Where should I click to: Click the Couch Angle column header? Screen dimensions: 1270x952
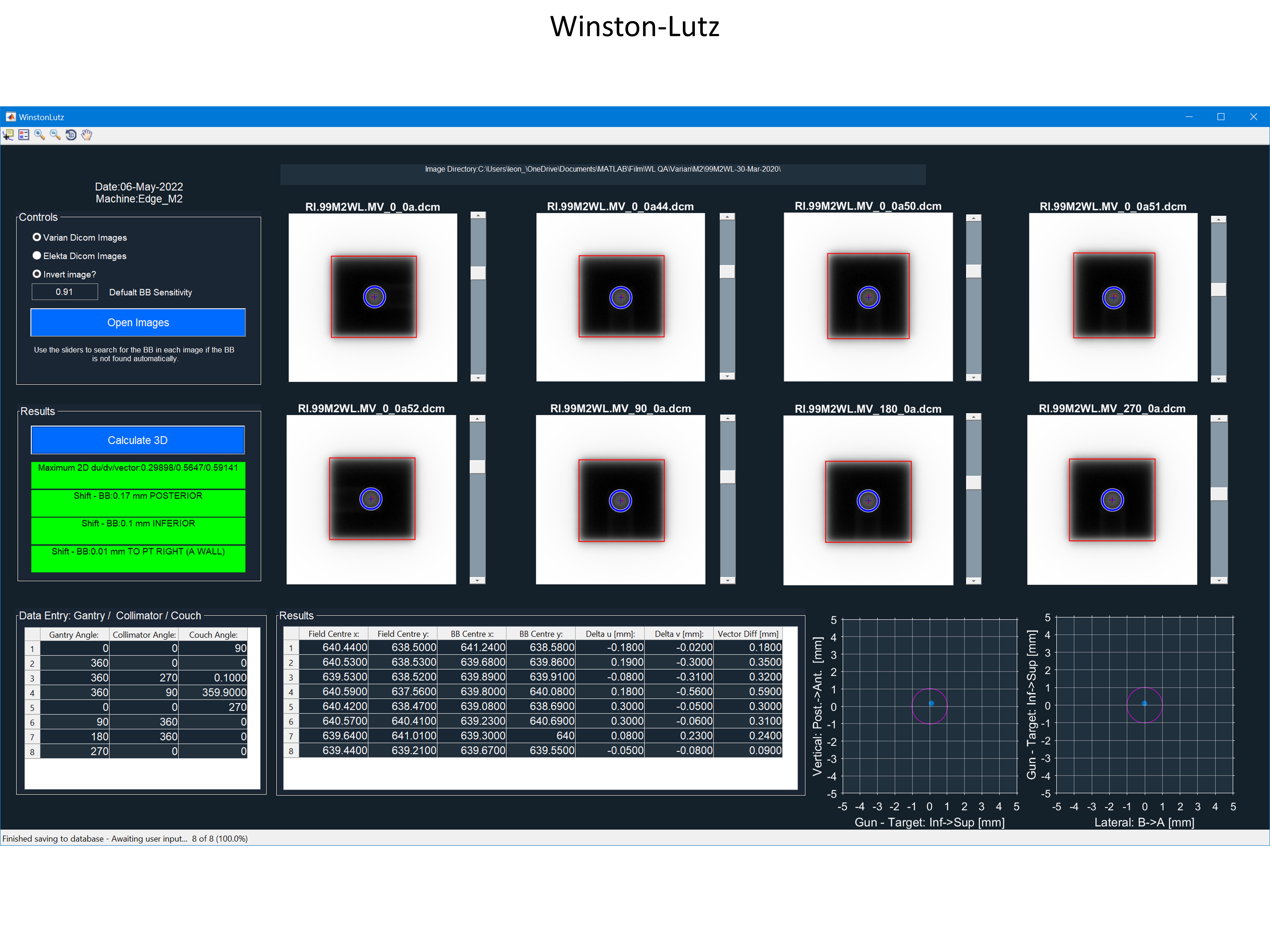(x=213, y=635)
